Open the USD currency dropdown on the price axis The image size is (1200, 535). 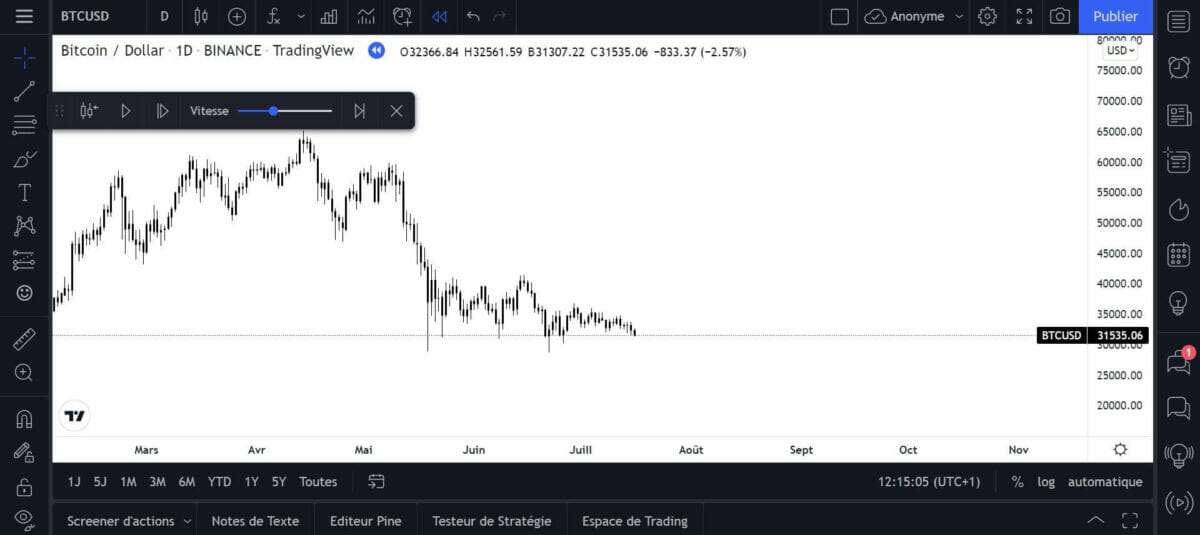pos(1121,51)
